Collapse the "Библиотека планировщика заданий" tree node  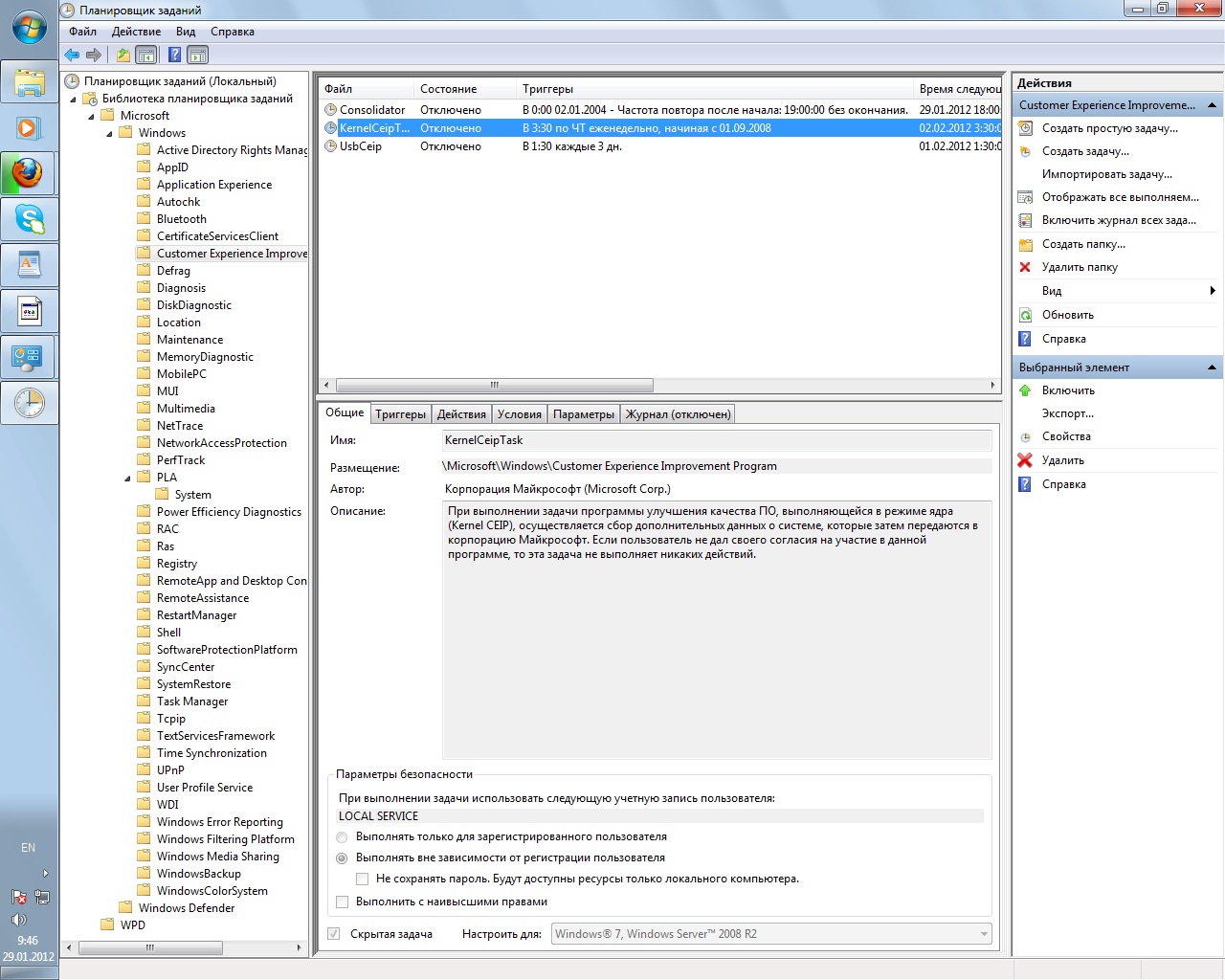point(73,99)
